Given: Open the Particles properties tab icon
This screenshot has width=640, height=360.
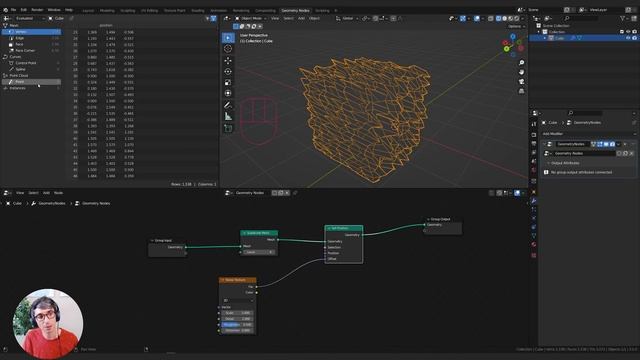Looking at the screenshot, I should tap(533, 209).
